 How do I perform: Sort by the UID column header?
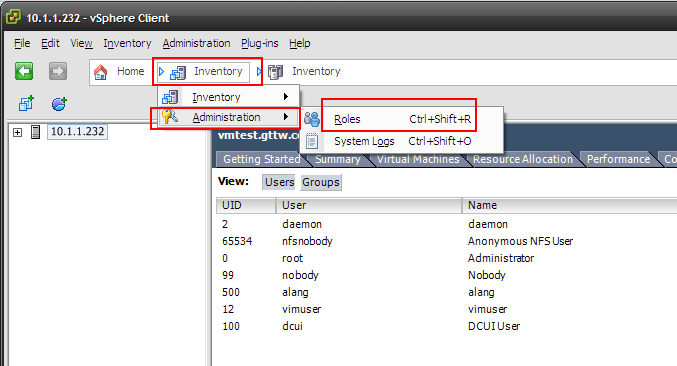tap(246, 205)
